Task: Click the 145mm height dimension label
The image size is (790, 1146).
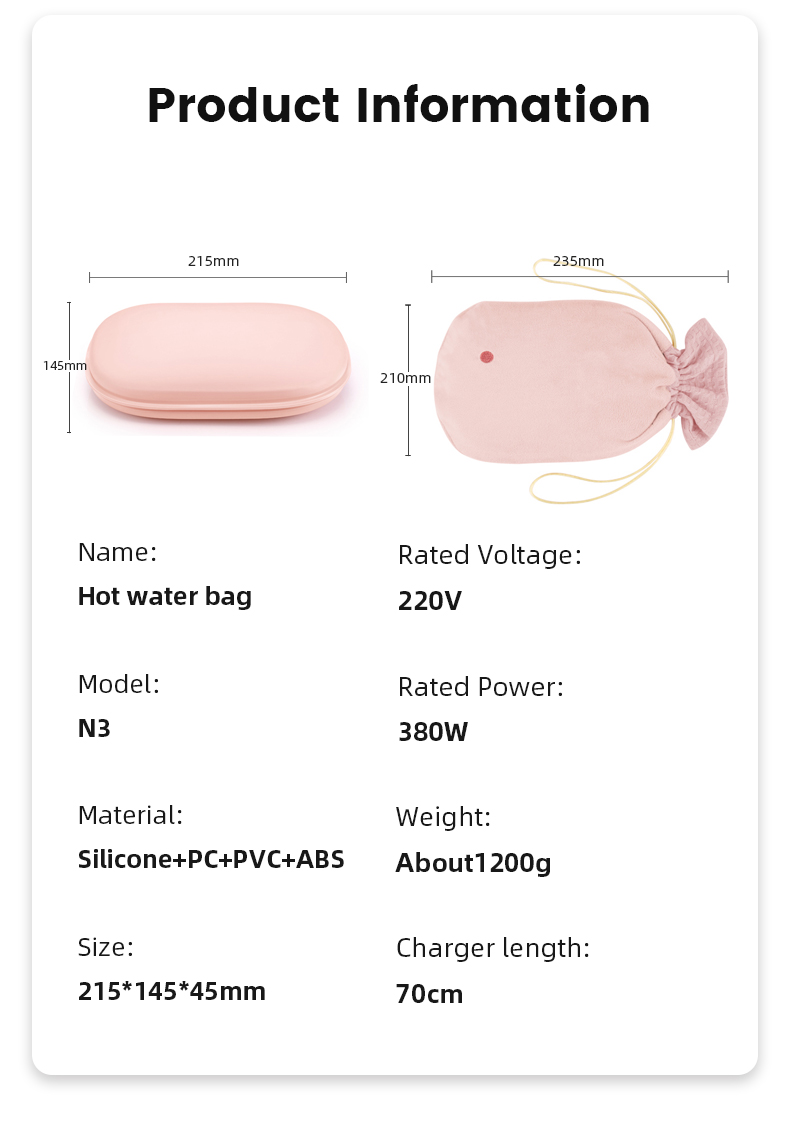Action: click(65, 365)
